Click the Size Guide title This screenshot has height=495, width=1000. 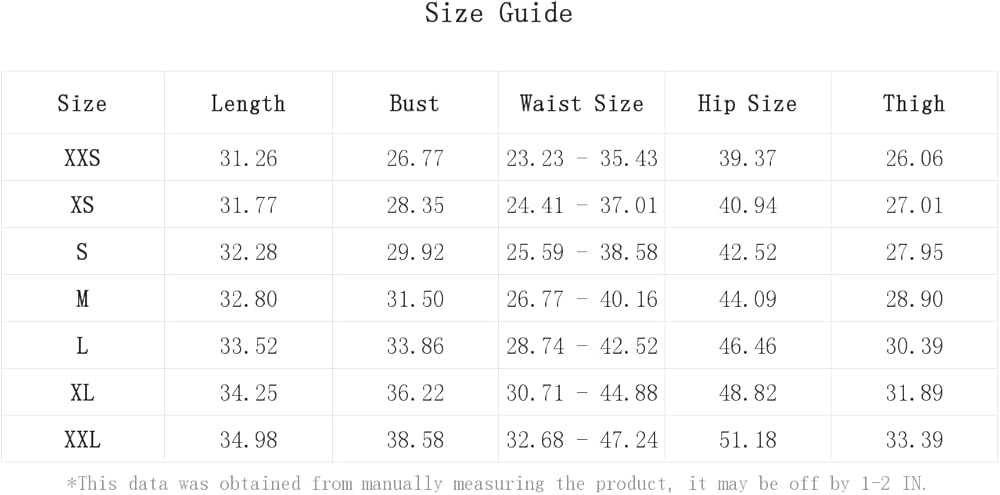coord(499,14)
